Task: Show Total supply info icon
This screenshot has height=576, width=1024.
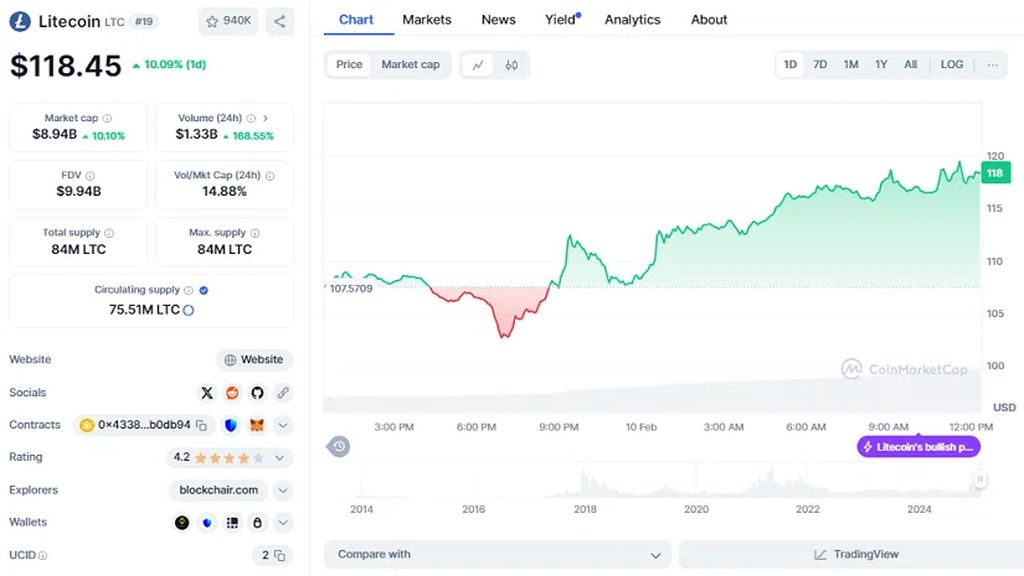Action: tap(109, 233)
